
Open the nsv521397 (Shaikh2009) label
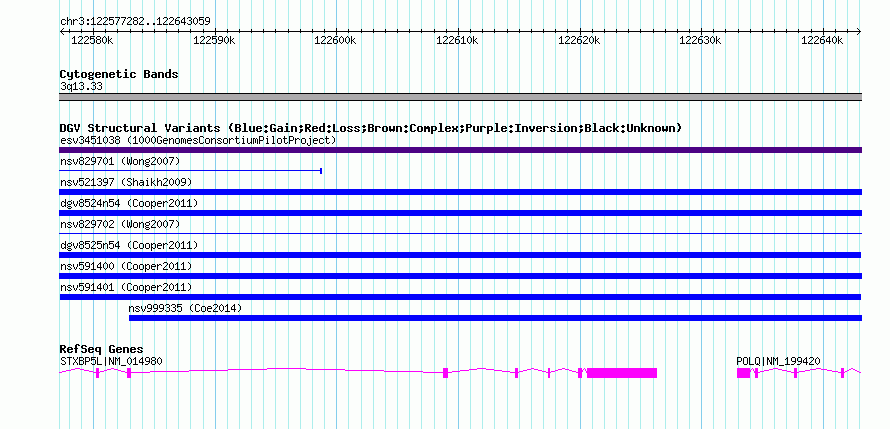[125, 182]
